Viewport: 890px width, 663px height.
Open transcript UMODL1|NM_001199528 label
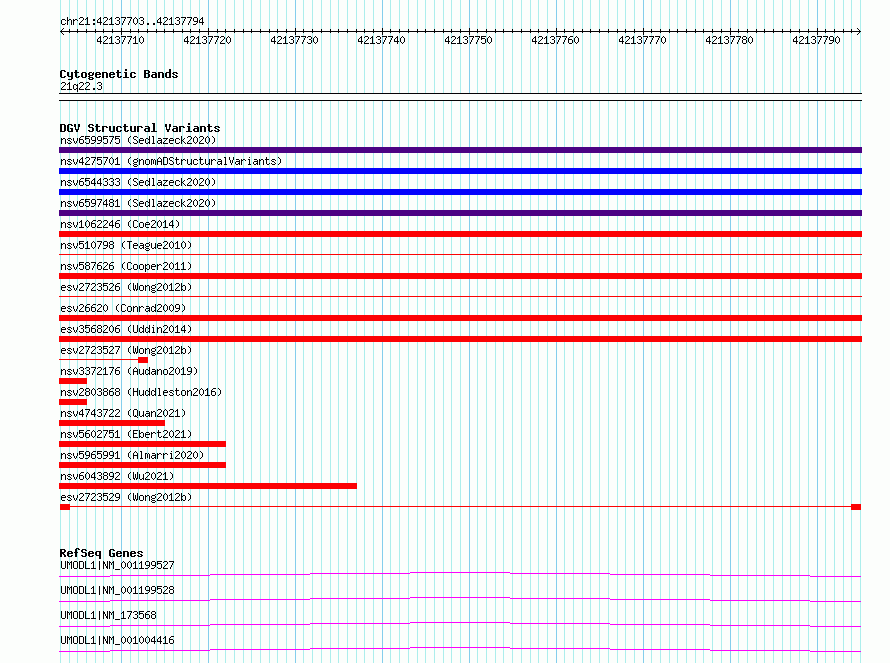tap(117, 590)
